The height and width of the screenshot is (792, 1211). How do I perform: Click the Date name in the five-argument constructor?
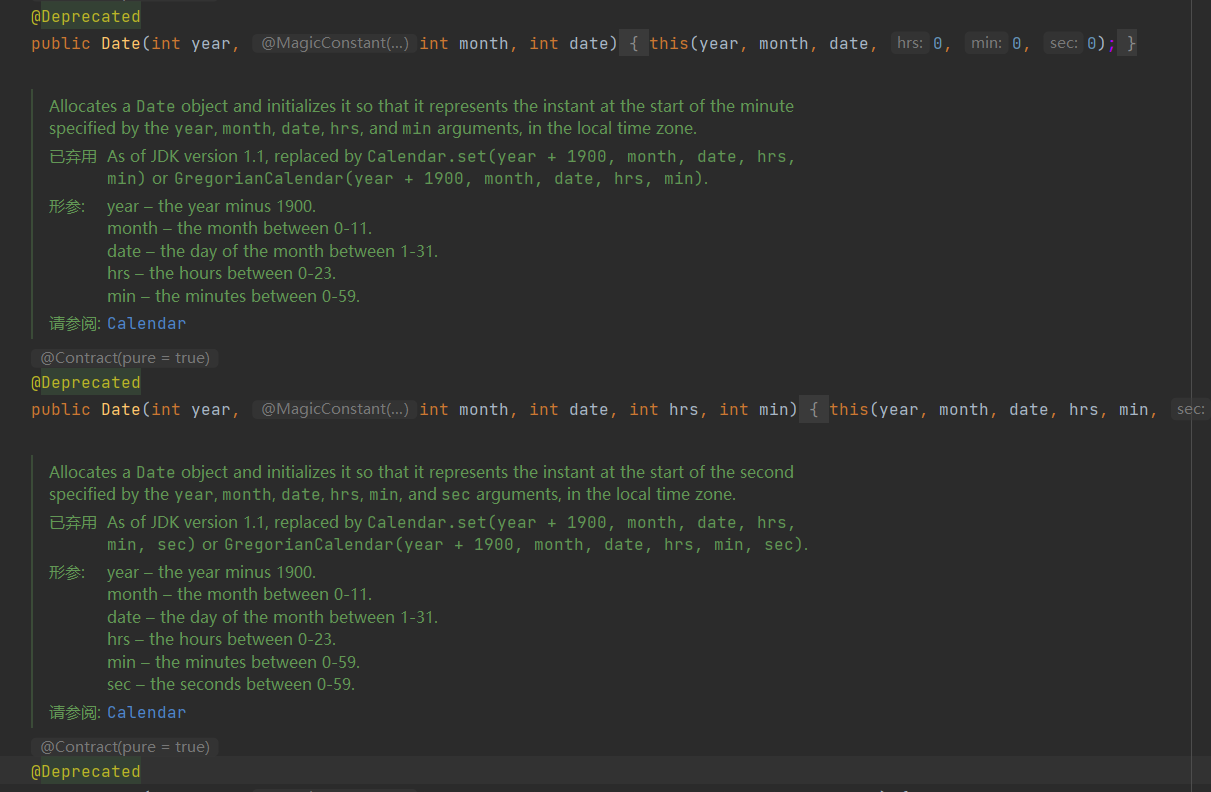click(121, 410)
